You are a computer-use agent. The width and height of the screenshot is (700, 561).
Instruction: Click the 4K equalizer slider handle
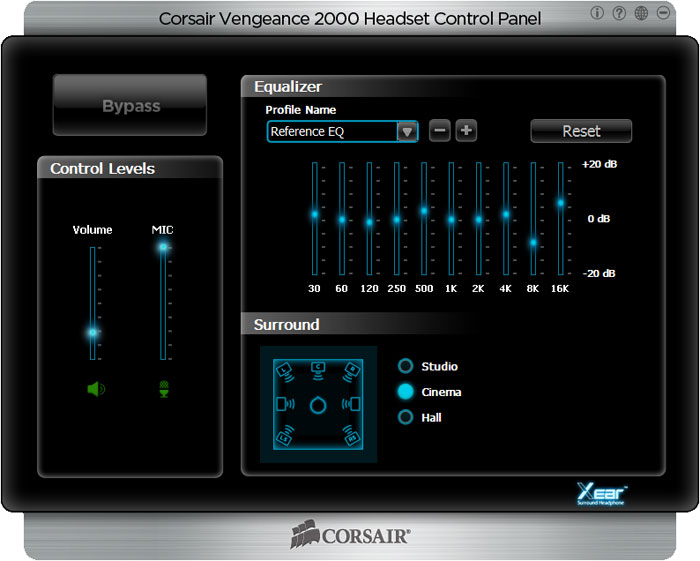pos(506,214)
